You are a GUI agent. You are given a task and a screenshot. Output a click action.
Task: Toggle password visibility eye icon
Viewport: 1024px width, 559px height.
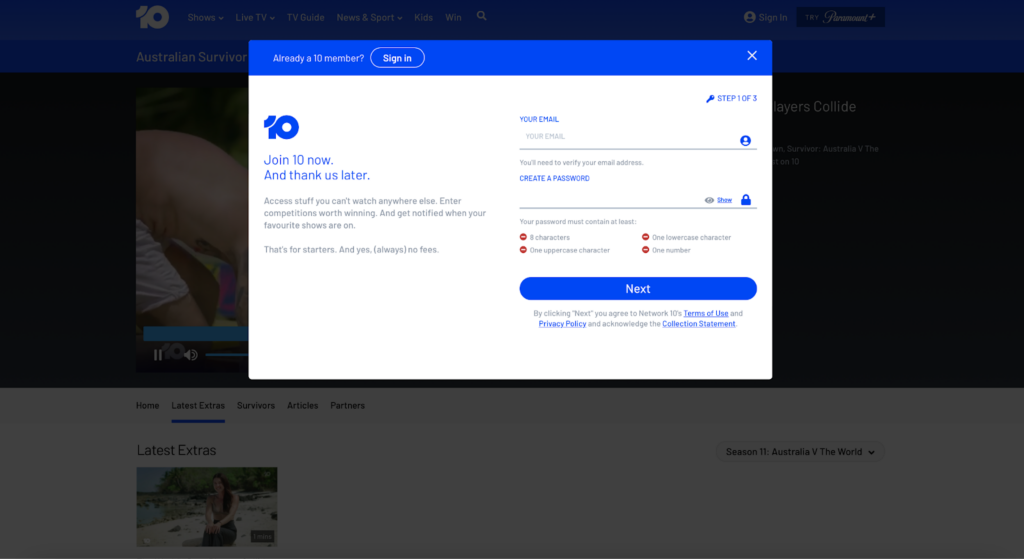[709, 200]
